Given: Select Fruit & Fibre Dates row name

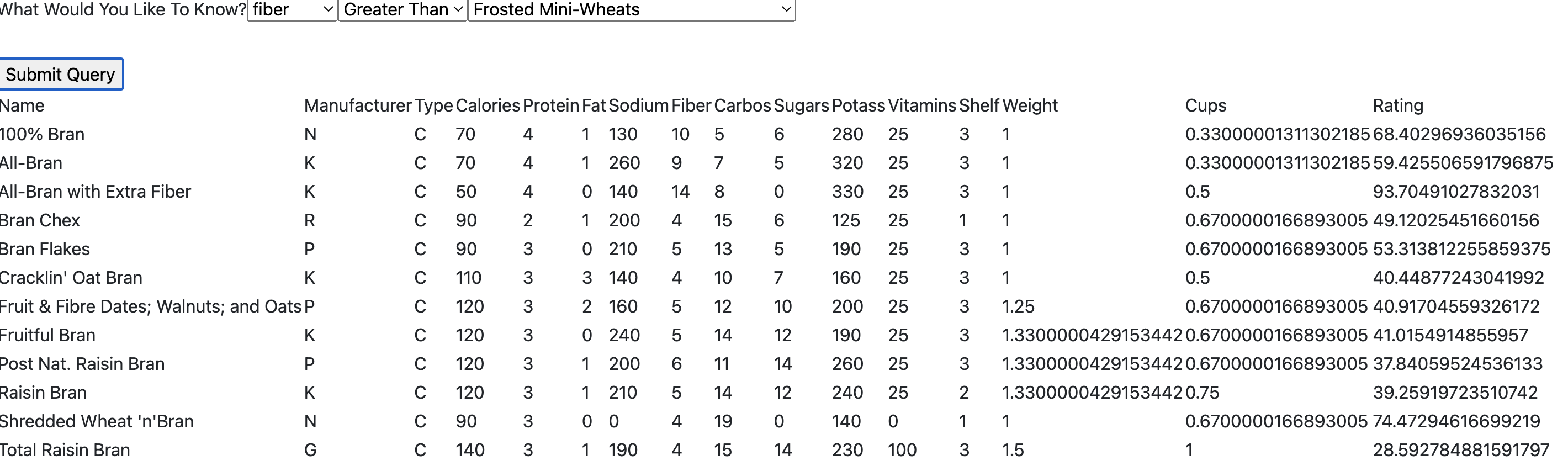Looking at the screenshot, I should tap(150, 306).
